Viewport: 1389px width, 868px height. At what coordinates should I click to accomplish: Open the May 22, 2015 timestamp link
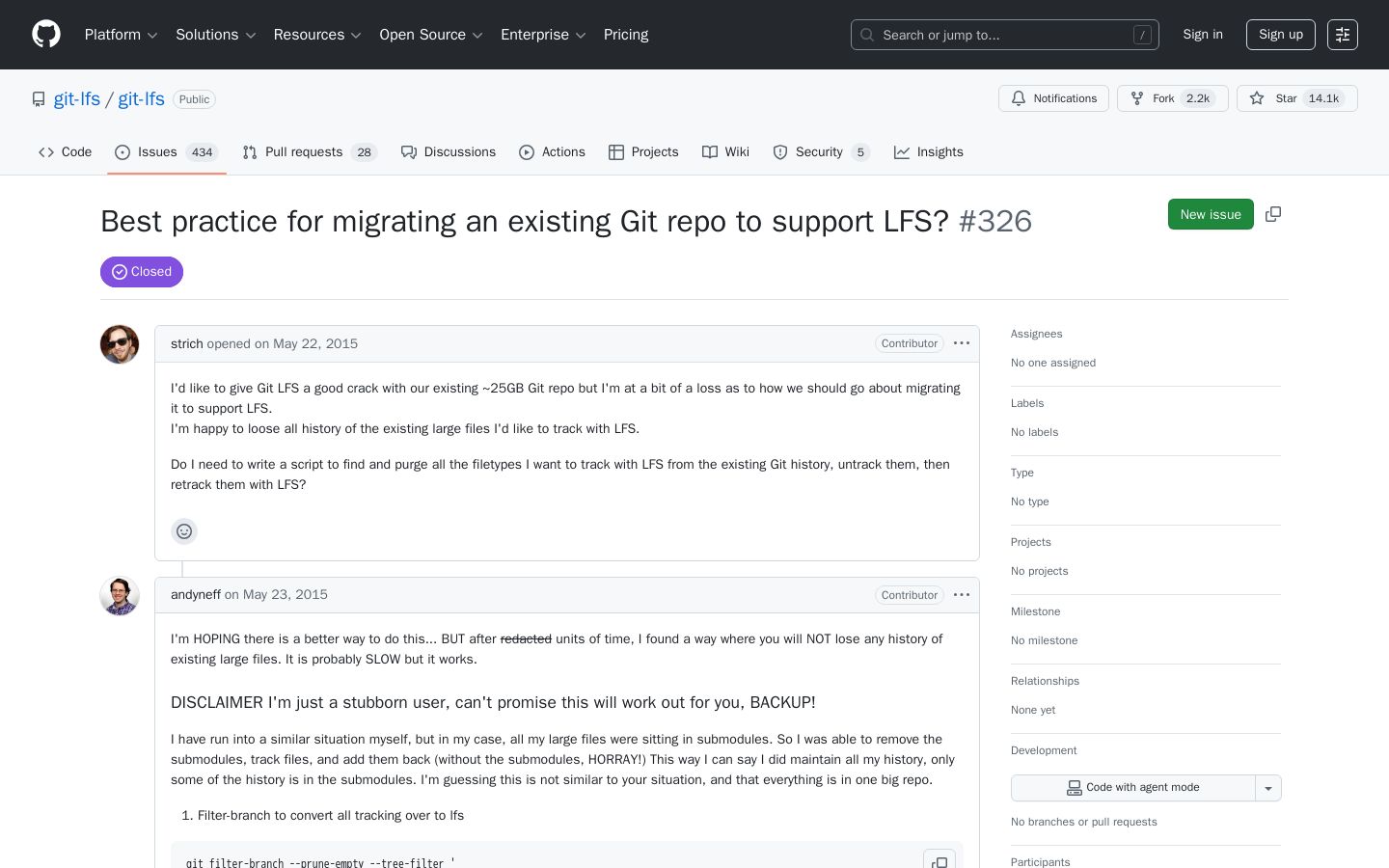[315, 343]
